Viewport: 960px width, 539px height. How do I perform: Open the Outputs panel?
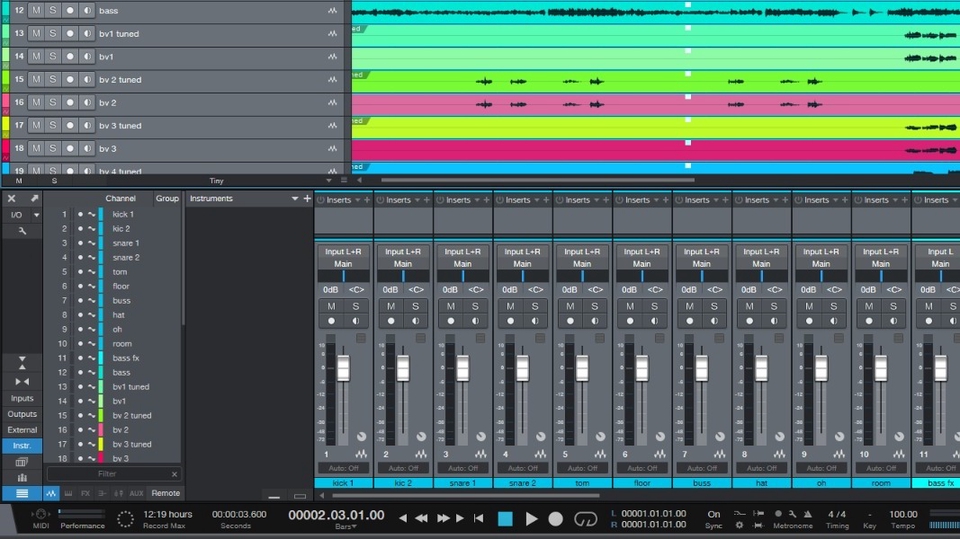22,414
